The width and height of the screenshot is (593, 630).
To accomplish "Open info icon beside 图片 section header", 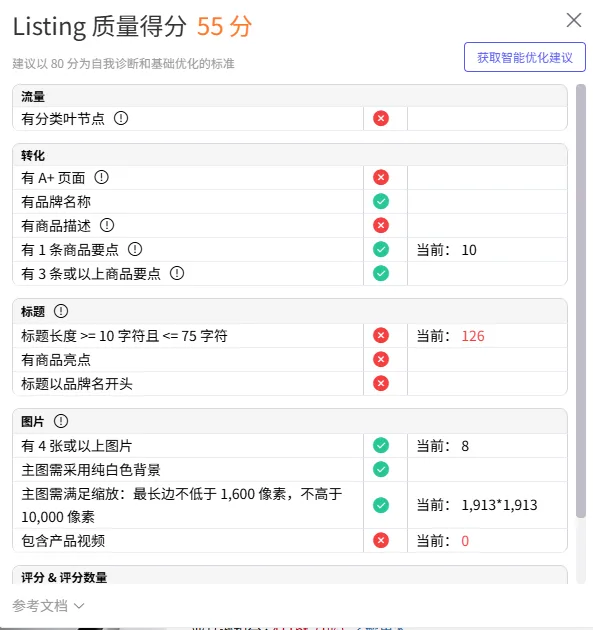I will [x=61, y=421].
